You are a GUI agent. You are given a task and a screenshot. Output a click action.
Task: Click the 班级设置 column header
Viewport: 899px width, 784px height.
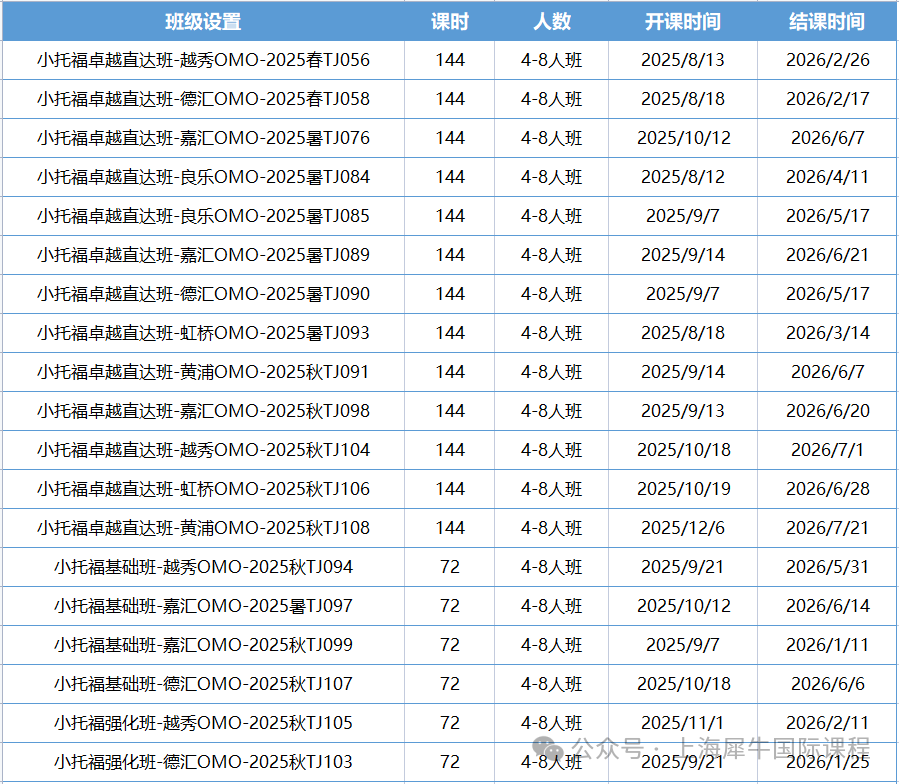tap(203, 21)
